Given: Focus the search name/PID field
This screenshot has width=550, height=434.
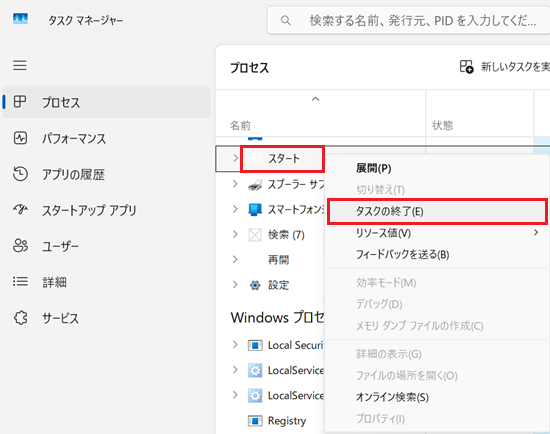Looking at the screenshot, I should click(409, 20).
